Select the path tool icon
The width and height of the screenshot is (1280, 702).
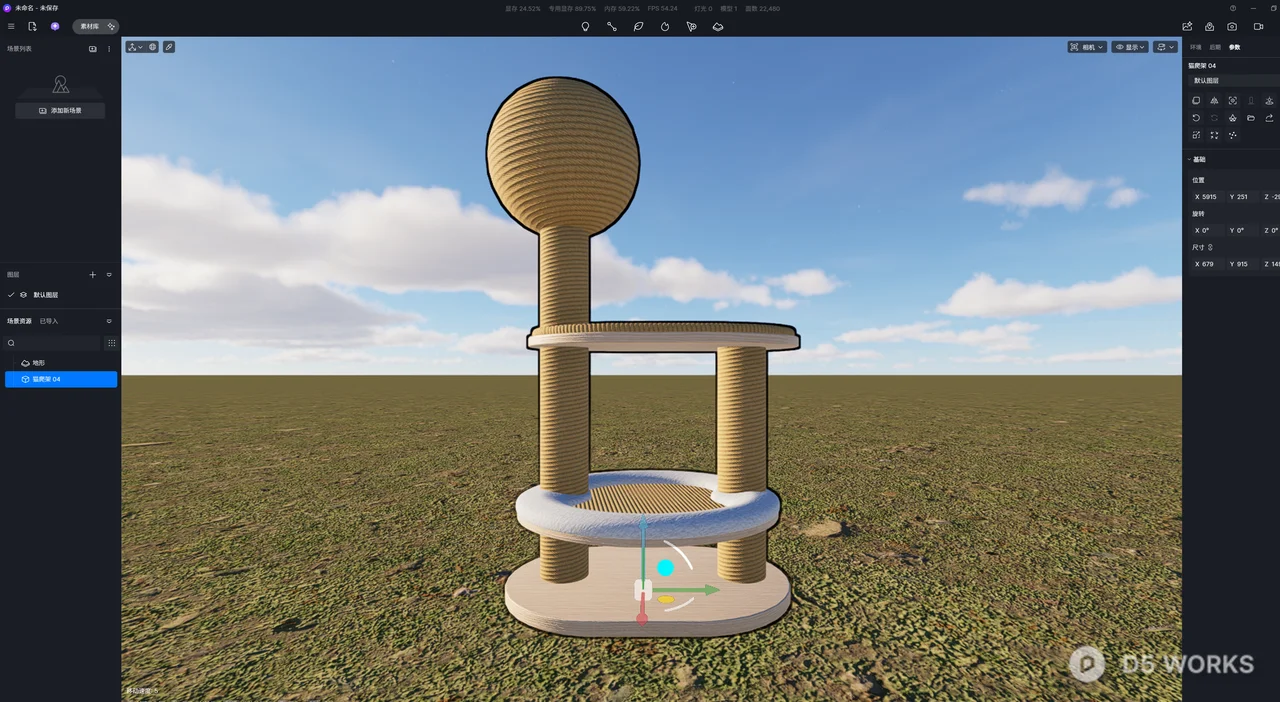click(612, 27)
